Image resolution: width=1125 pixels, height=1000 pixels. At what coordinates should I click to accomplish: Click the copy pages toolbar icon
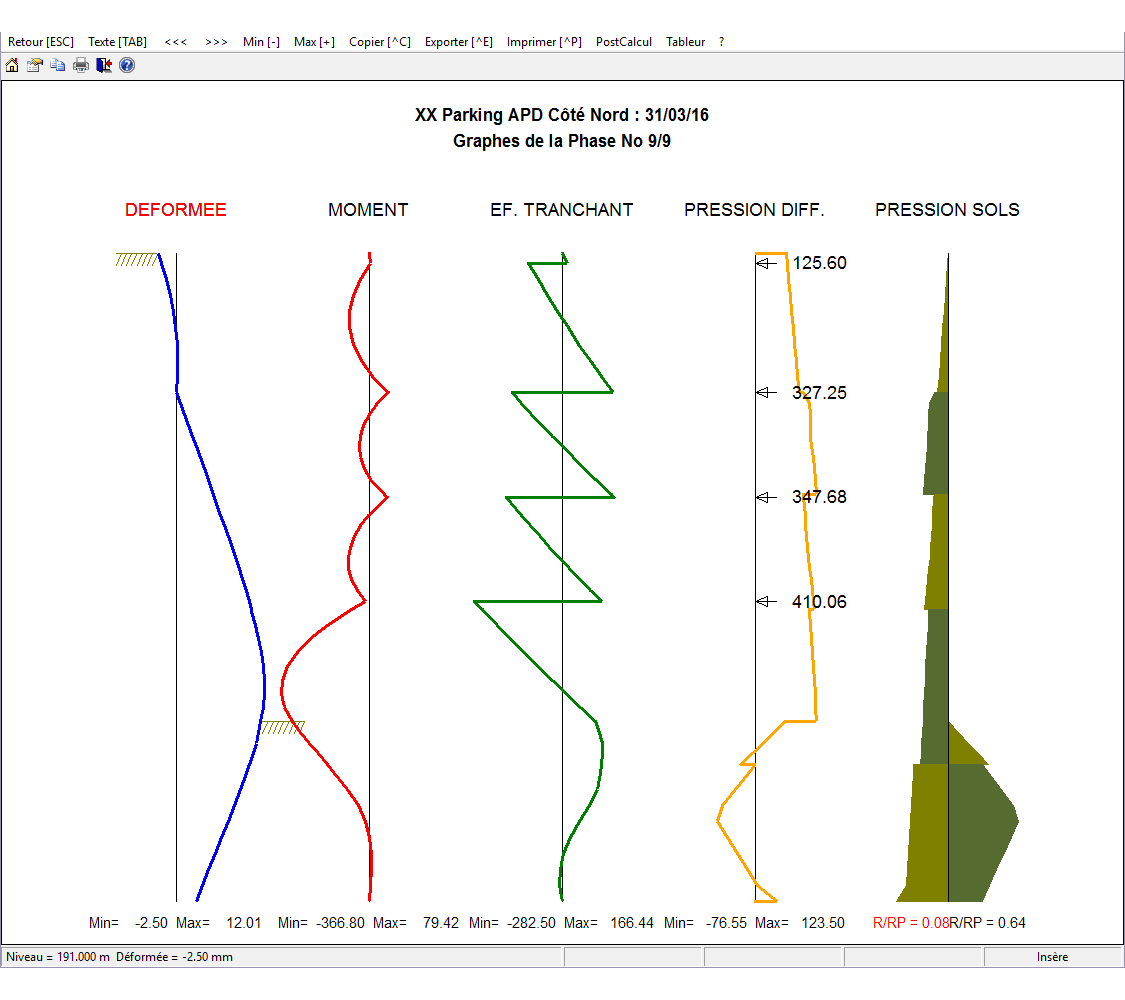coord(57,65)
